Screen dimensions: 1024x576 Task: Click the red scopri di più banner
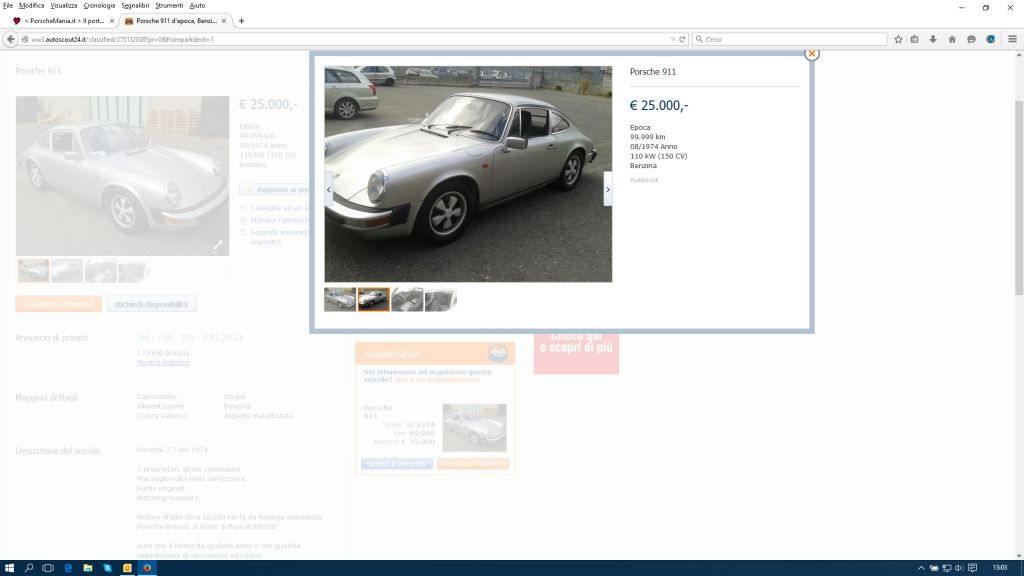pyautogui.click(x=576, y=353)
